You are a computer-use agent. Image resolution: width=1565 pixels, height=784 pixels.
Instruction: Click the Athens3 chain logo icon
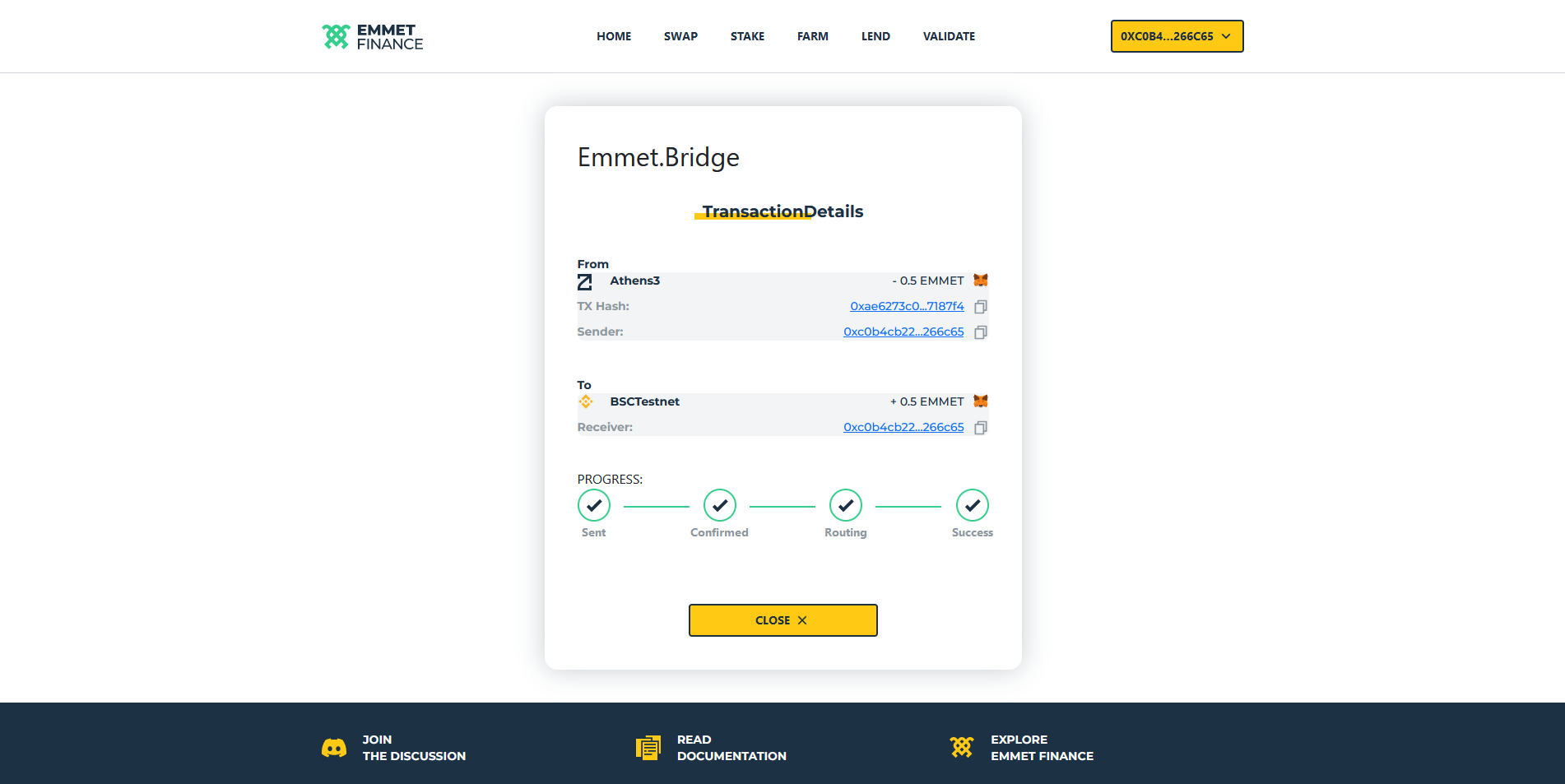tap(585, 282)
